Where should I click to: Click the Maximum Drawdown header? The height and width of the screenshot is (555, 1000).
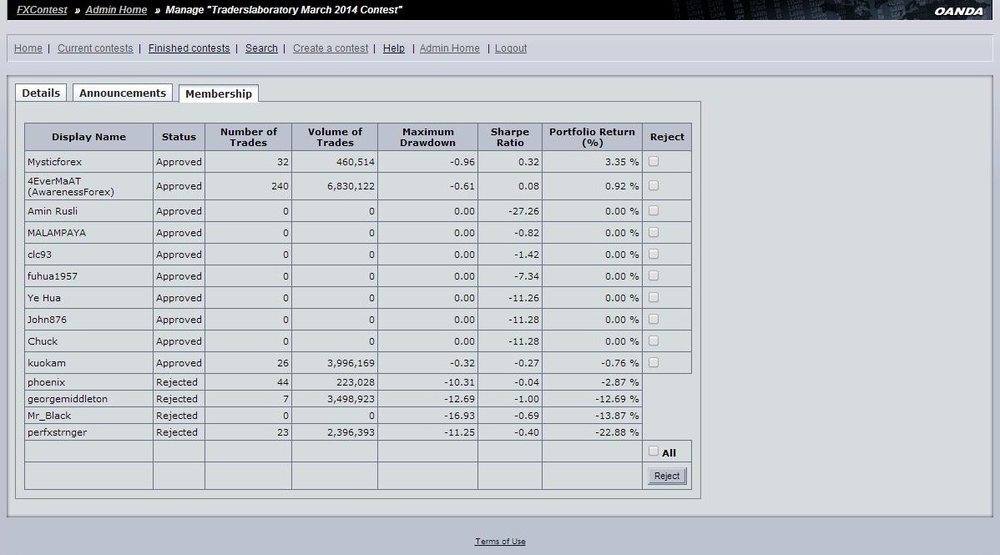point(427,137)
